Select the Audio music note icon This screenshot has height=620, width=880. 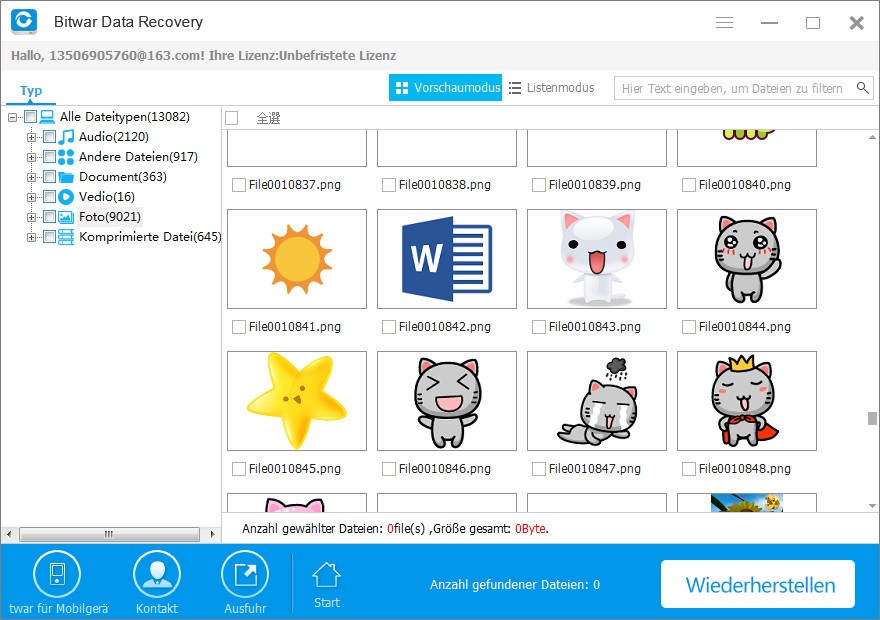tap(66, 137)
